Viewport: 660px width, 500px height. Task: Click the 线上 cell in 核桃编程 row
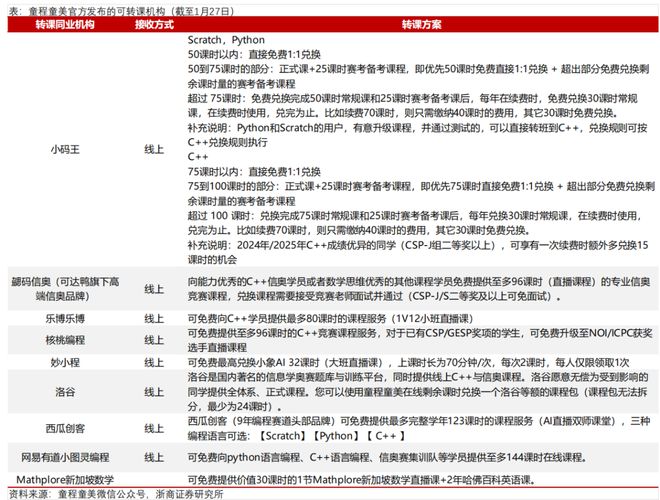pyautogui.click(x=154, y=340)
